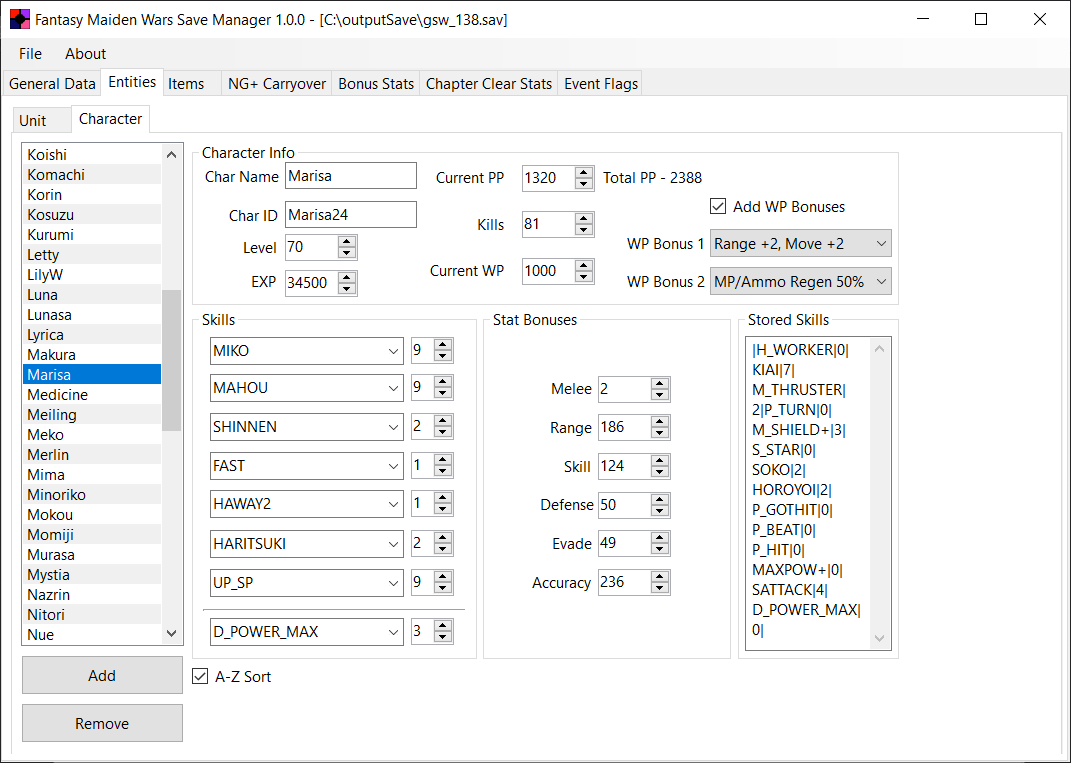Click the Char ID input field
Image resolution: width=1071 pixels, height=763 pixels.
coord(350,214)
